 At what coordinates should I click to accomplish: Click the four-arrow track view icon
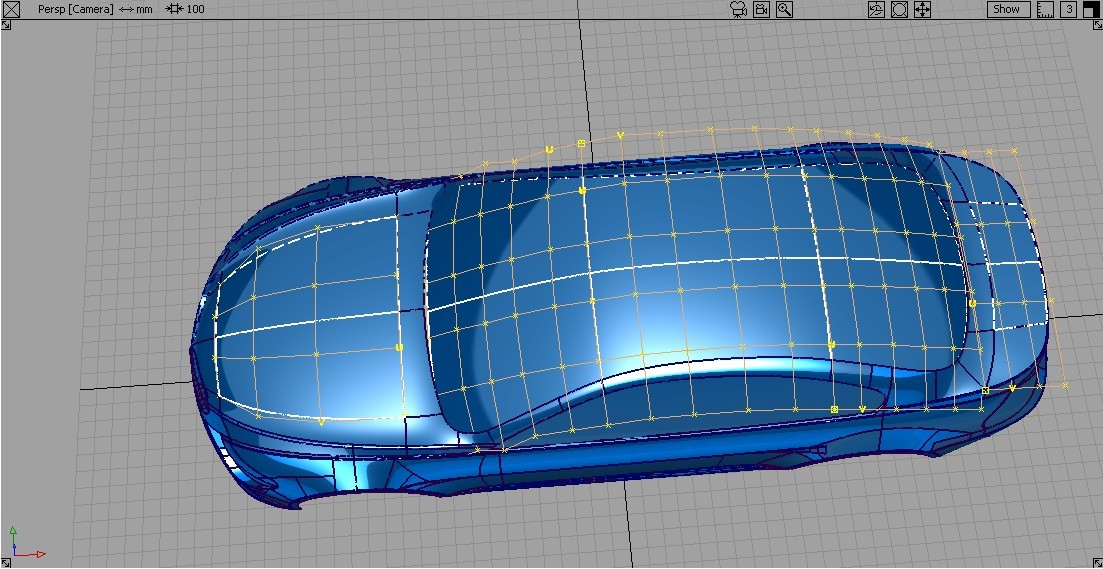click(922, 9)
